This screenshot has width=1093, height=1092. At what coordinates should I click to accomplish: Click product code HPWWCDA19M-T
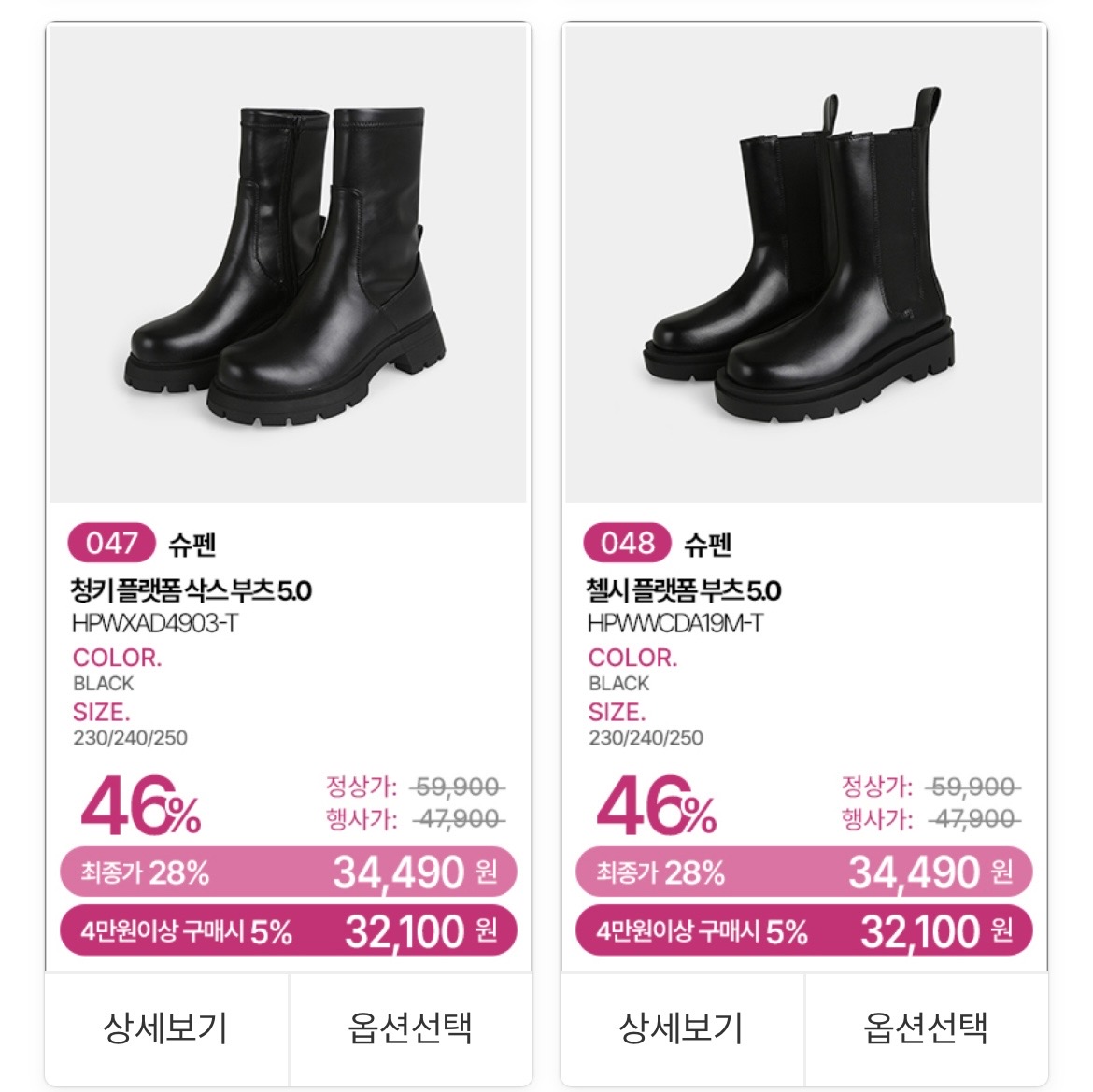click(x=675, y=623)
